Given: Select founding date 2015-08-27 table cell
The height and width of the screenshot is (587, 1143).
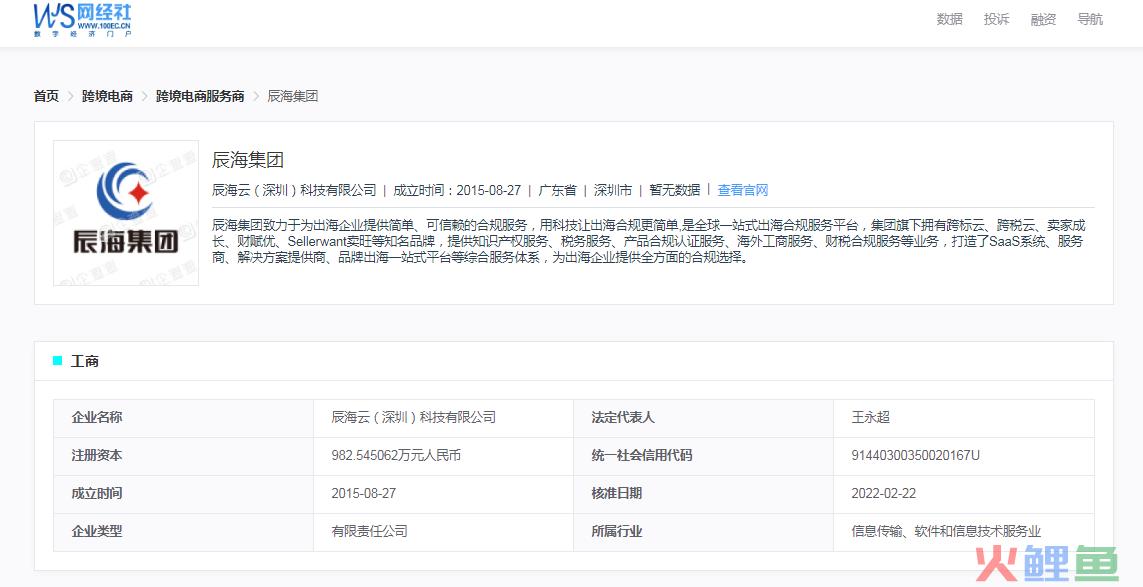Looking at the screenshot, I should click(443, 494).
